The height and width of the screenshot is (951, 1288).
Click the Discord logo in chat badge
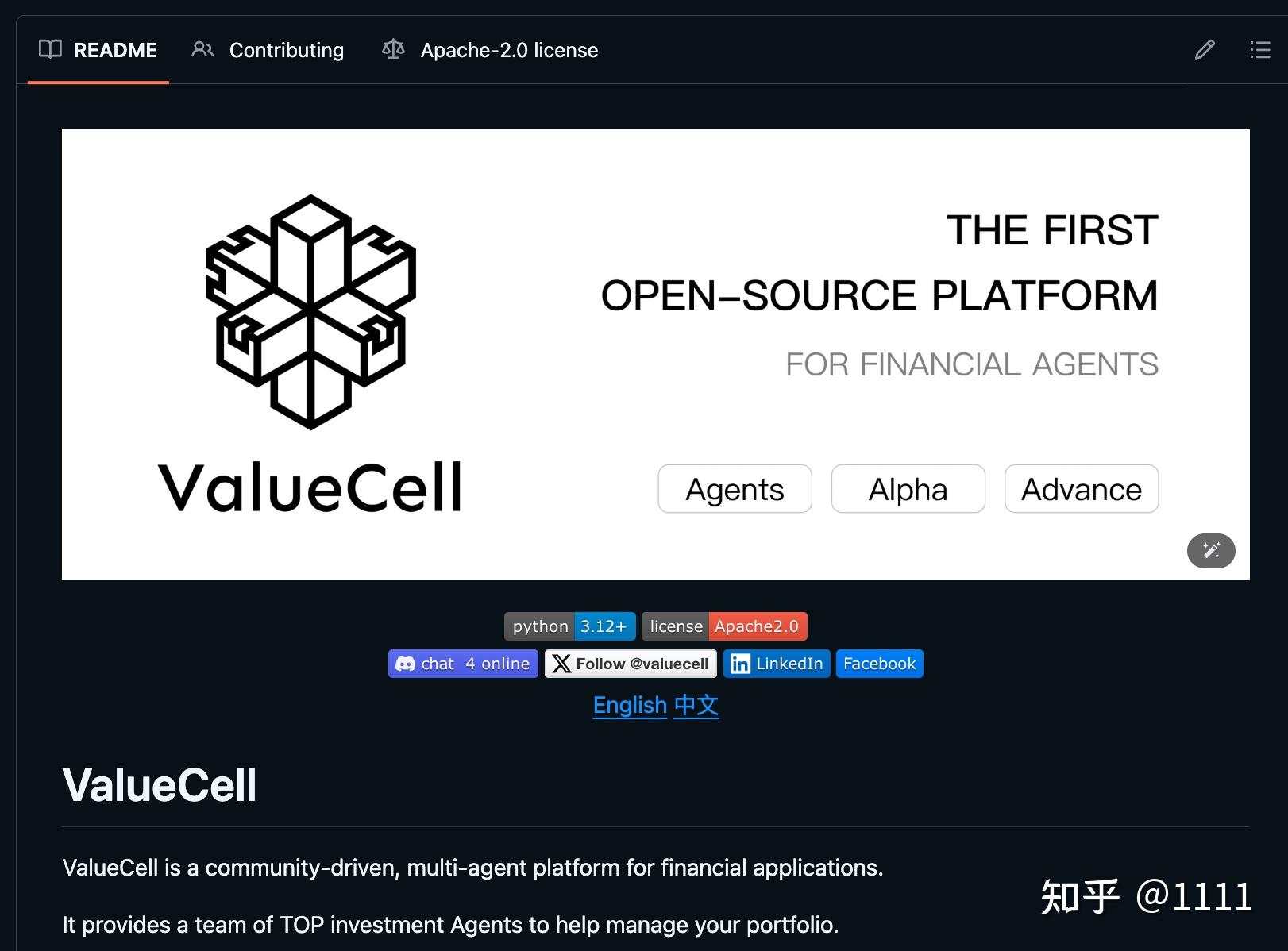(405, 664)
